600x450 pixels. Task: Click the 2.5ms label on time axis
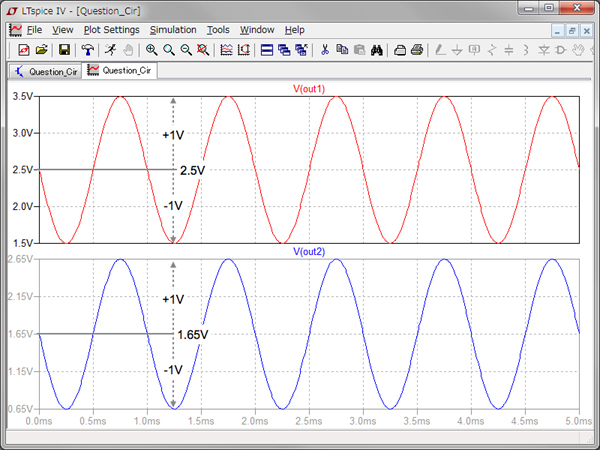tap(310, 422)
